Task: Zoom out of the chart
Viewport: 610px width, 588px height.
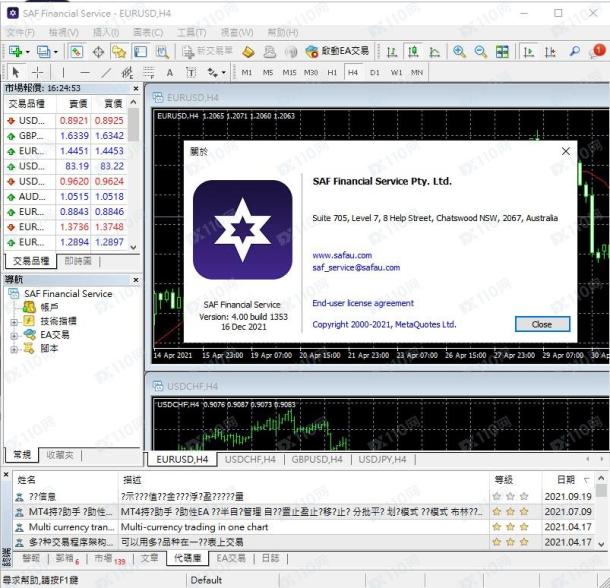Action: pyautogui.click(x=481, y=52)
